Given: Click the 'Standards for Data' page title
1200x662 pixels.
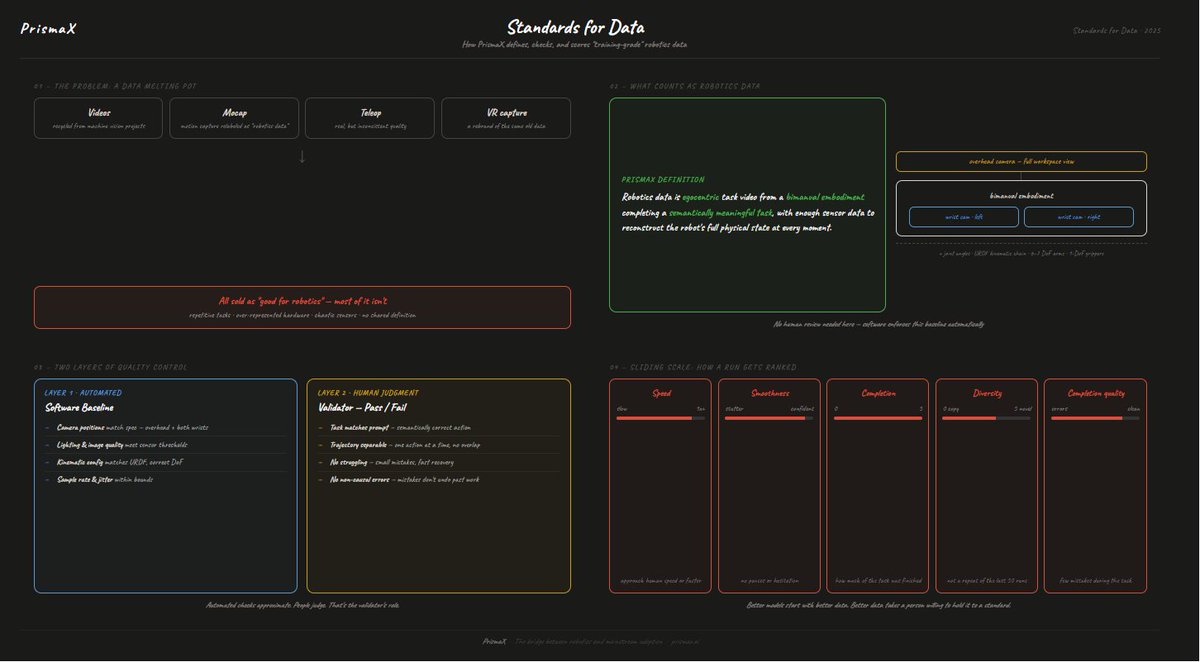Looking at the screenshot, I should [575, 27].
